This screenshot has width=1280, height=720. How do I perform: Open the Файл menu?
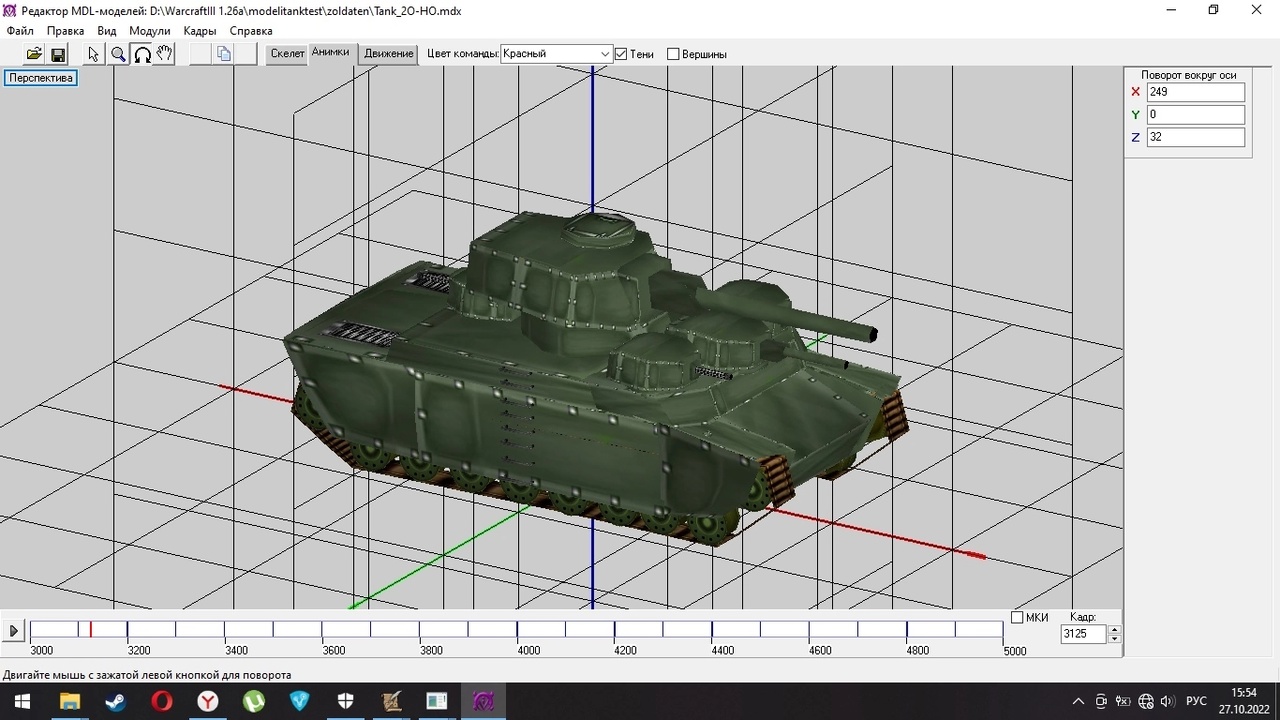[x=20, y=31]
